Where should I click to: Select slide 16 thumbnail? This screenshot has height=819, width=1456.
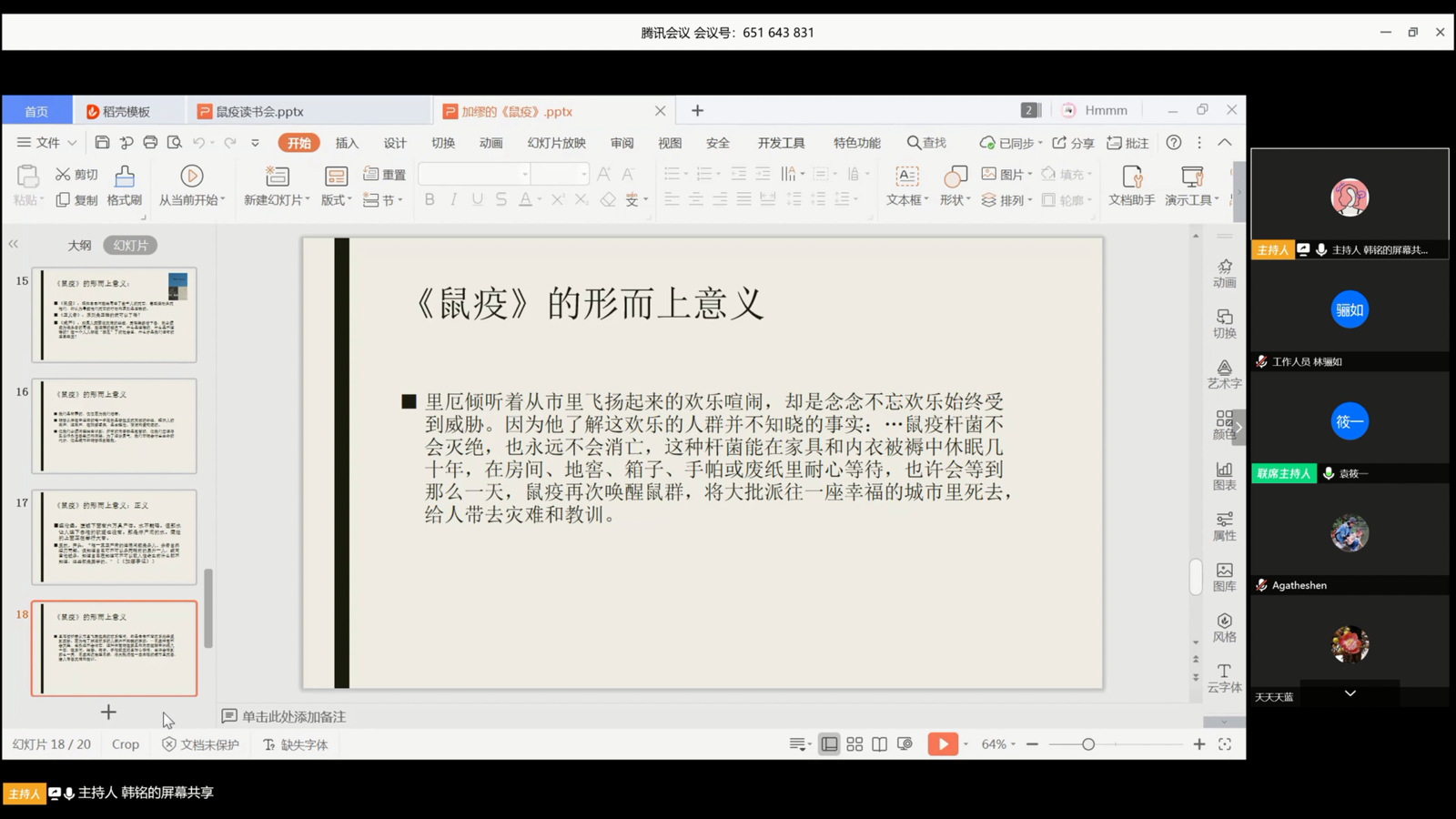point(115,426)
